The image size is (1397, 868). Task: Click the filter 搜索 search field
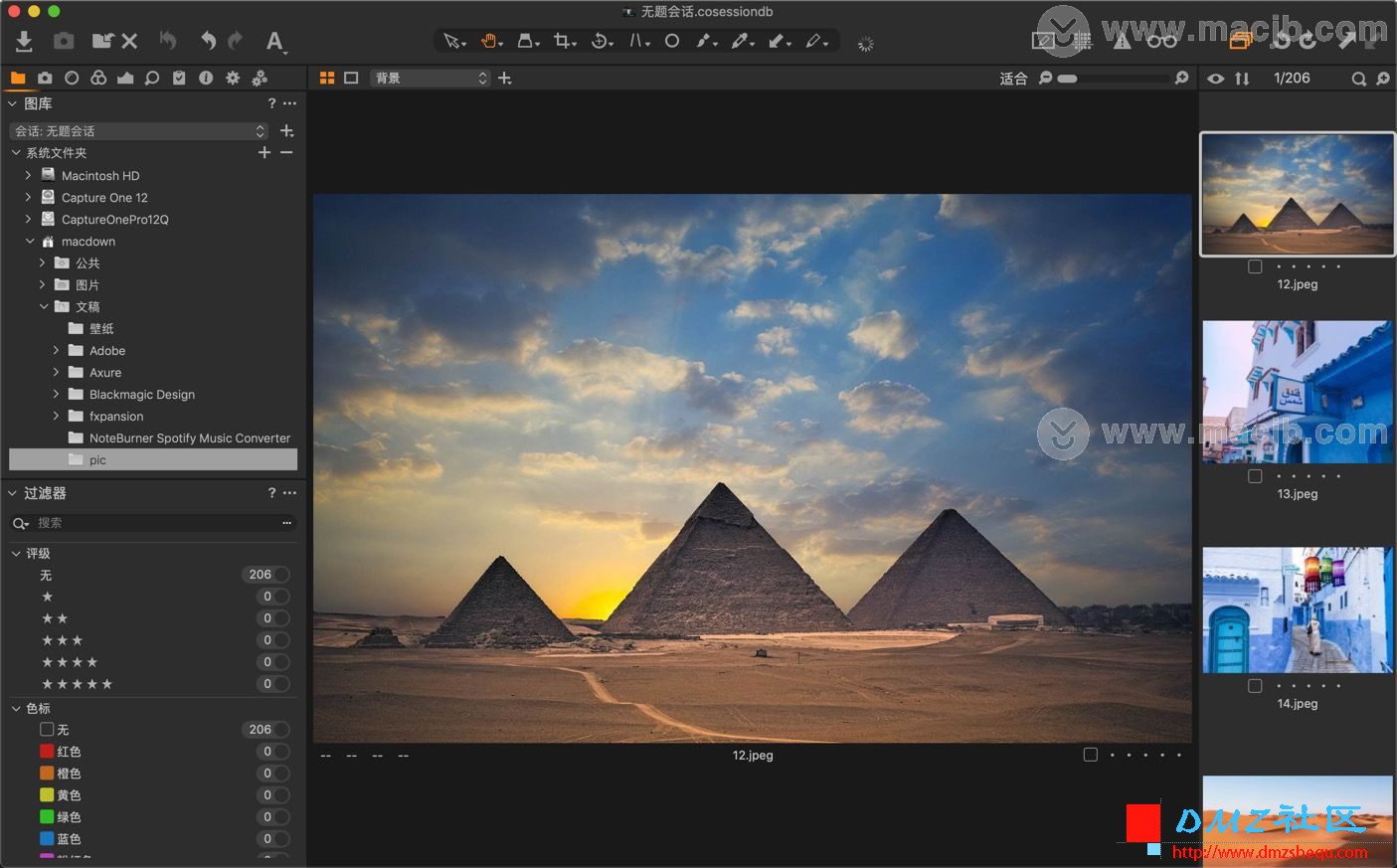[153, 523]
